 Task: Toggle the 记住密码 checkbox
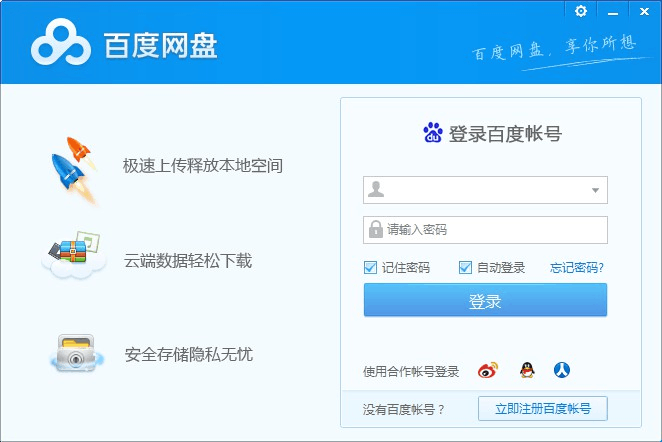[370, 267]
